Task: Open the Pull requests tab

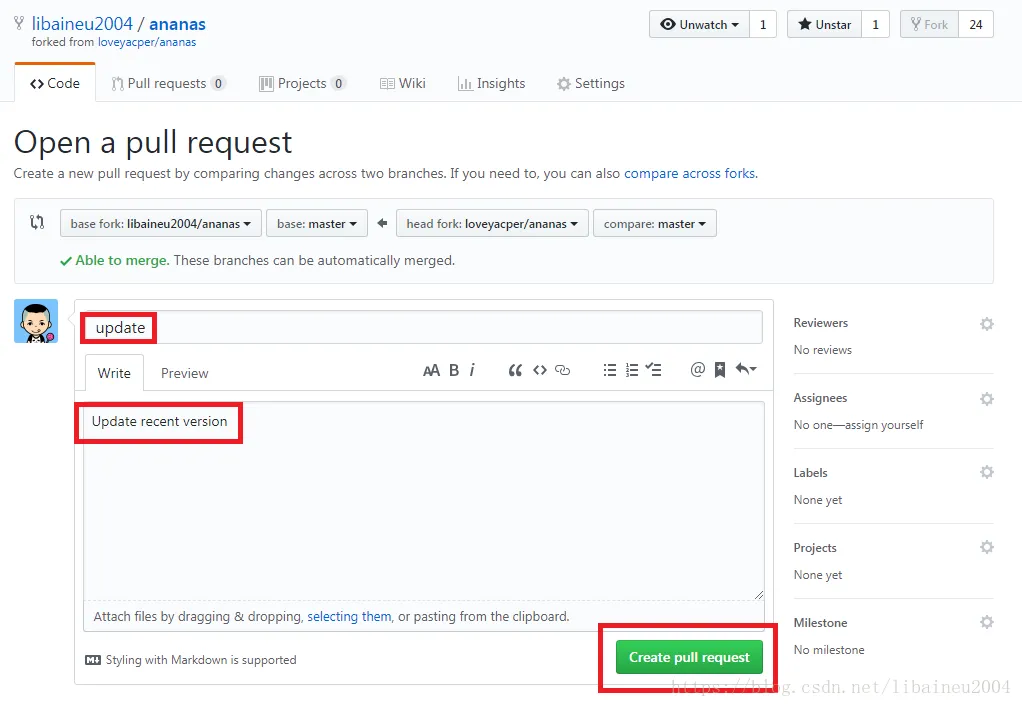Action: tap(168, 83)
